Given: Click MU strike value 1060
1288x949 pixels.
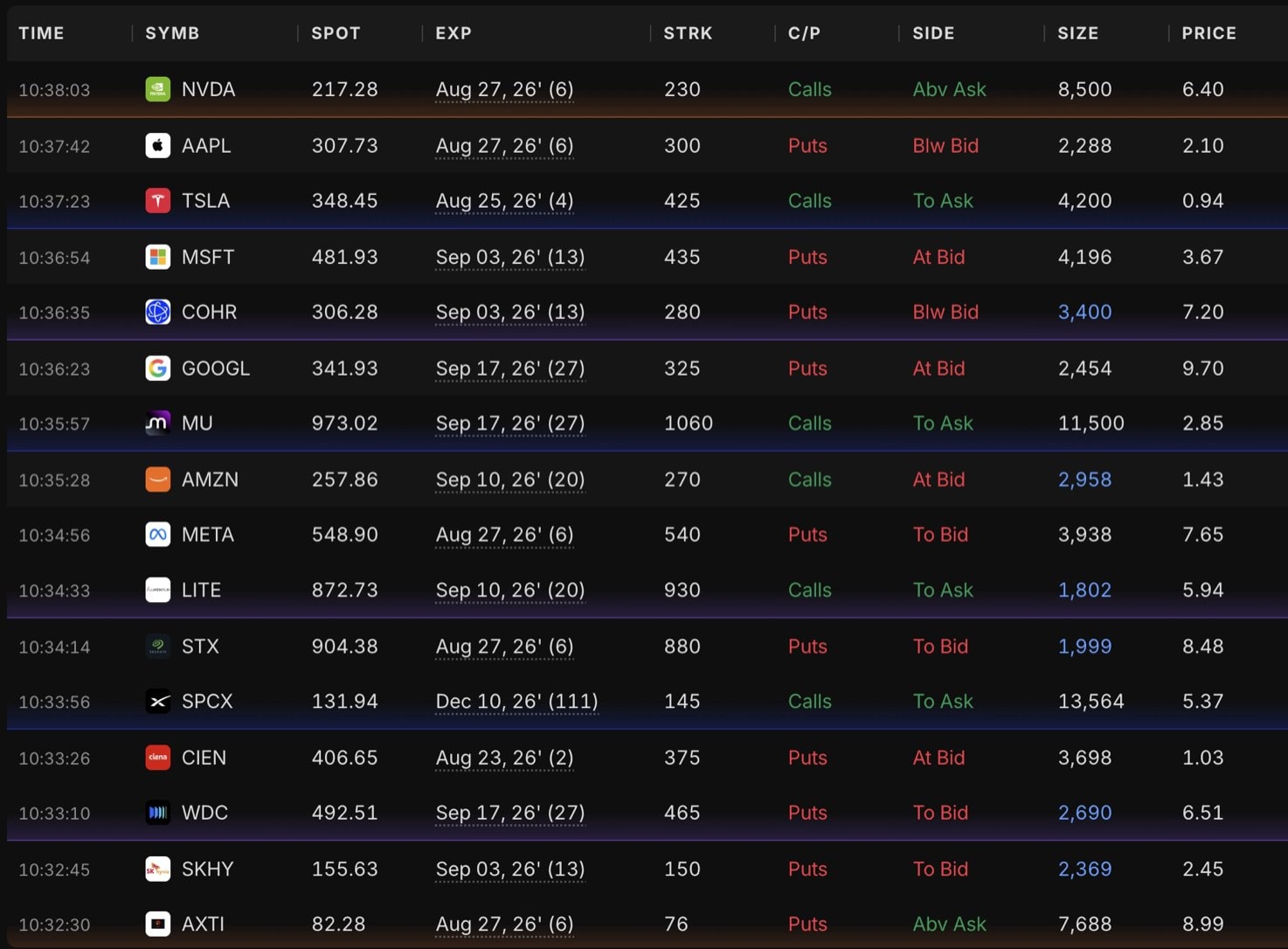Looking at the screenshot, I should (x=688, y=424).
